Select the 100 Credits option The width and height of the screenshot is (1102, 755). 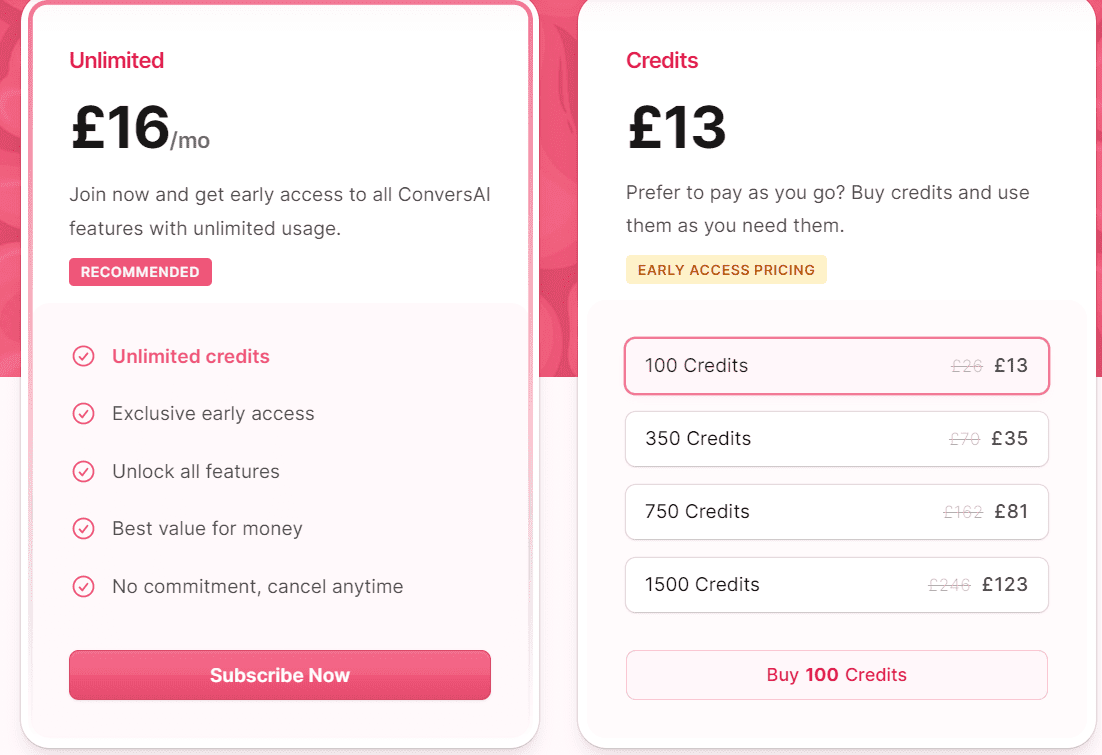[837, 366]
